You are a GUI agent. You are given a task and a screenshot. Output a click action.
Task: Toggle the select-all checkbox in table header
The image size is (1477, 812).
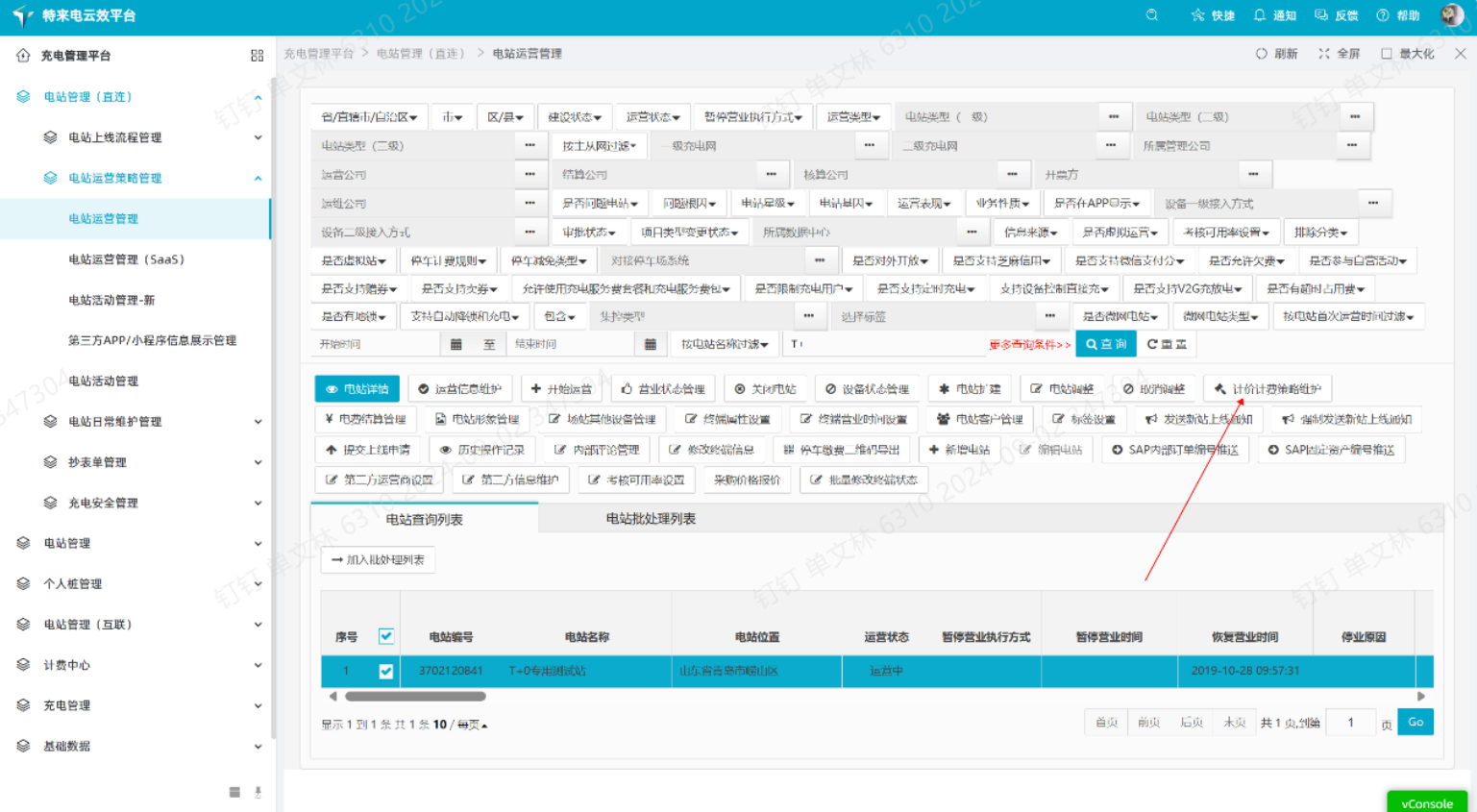(386, 636)
